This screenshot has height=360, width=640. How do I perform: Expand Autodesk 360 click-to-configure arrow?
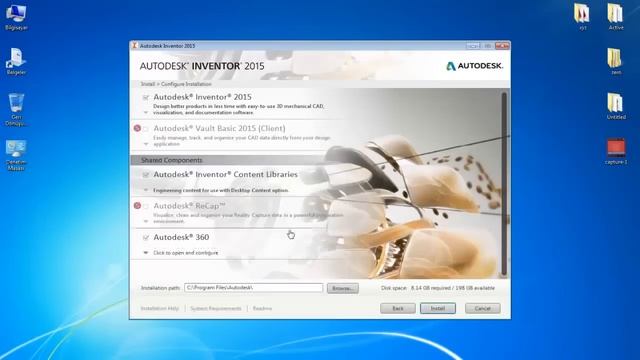click(146, 253)
